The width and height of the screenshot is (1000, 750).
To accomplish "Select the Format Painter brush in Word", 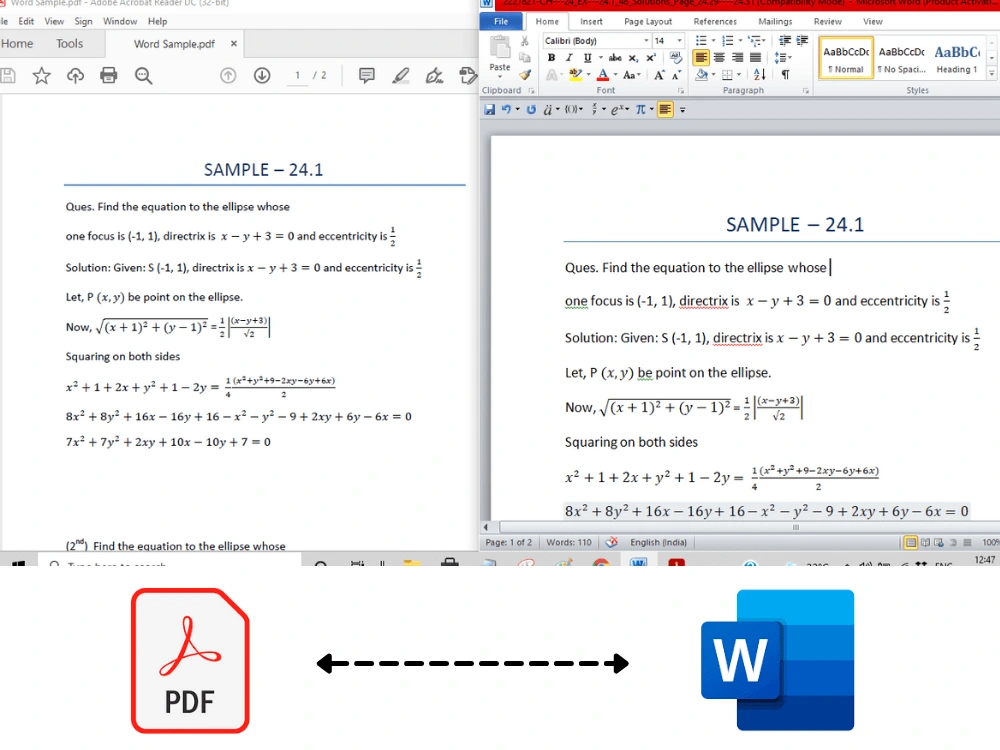I will point(525,75).
